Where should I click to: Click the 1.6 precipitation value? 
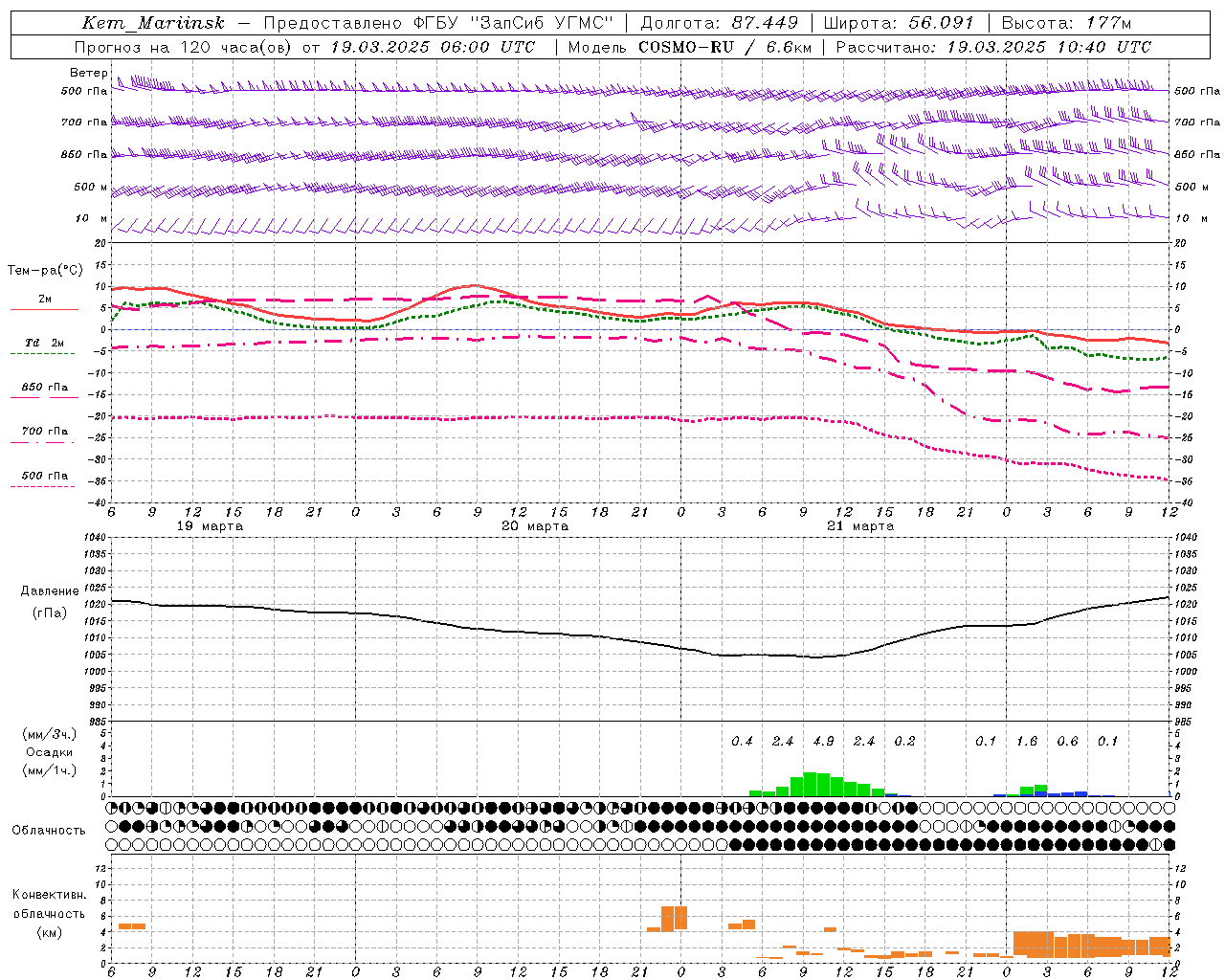1027,742
